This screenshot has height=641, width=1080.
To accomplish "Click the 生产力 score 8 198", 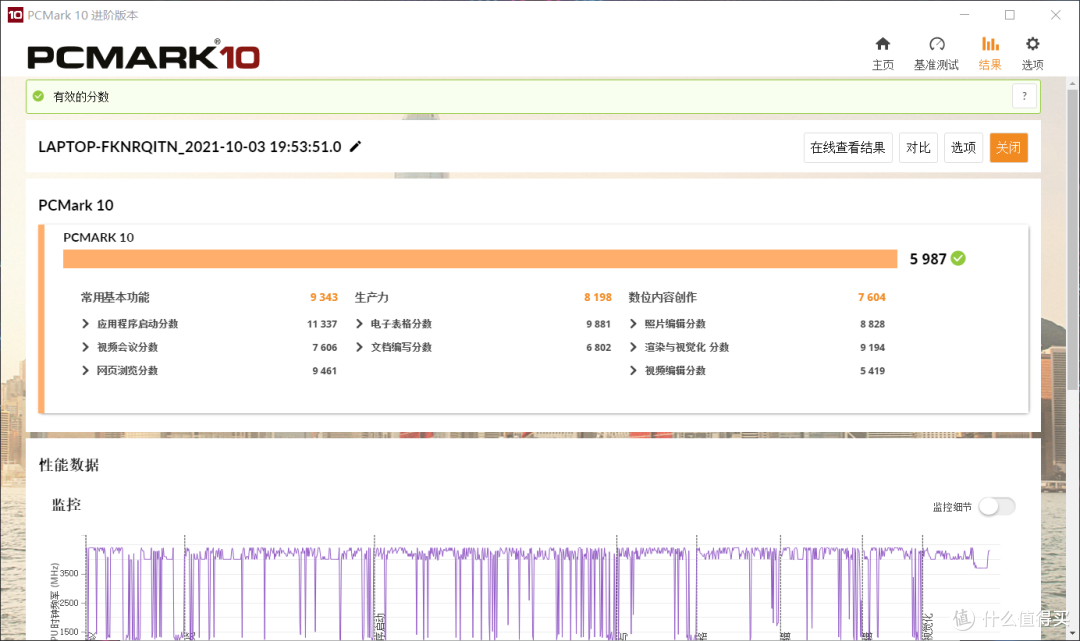I will click(x=598, y=297).
